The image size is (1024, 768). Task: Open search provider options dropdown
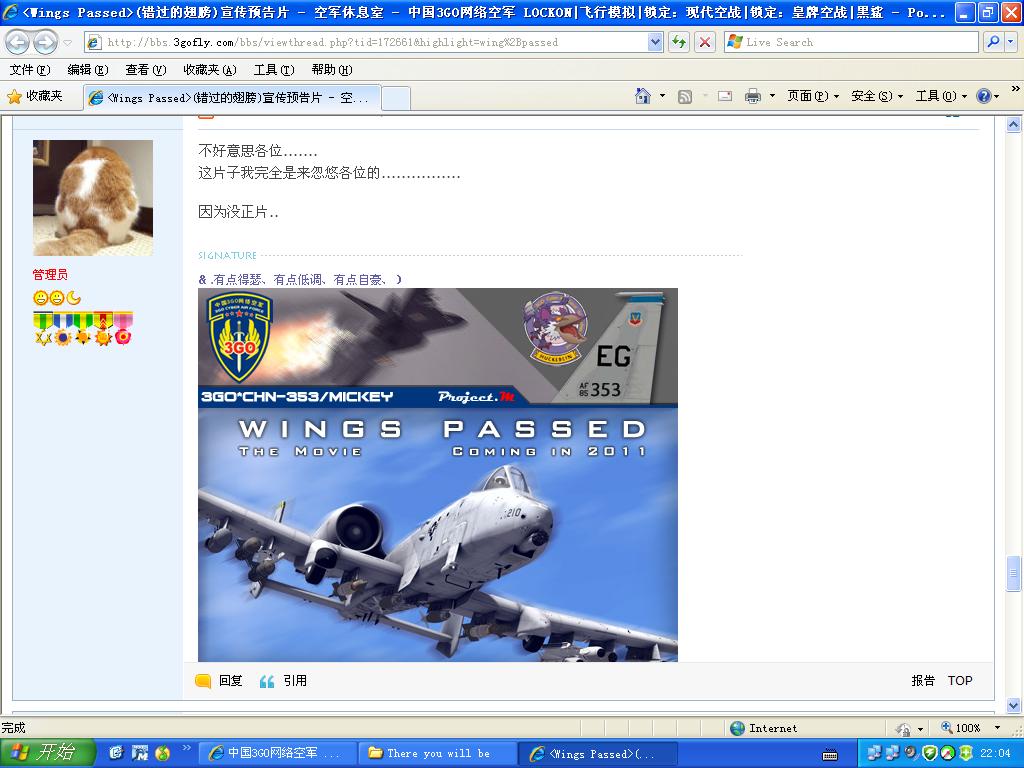pos(1011,42)
